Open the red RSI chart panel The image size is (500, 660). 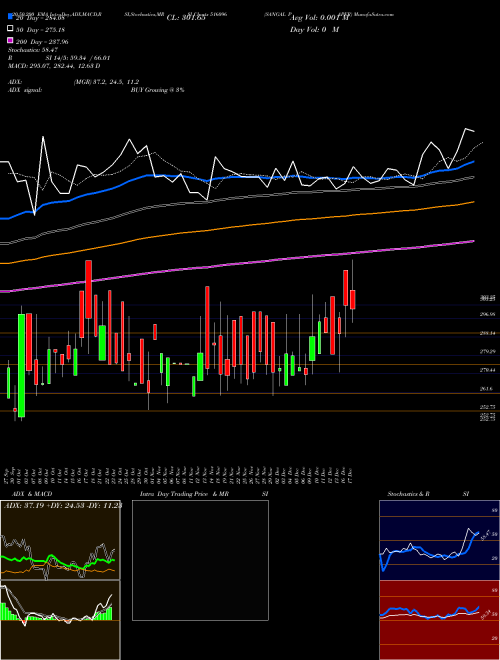(439, 620)
